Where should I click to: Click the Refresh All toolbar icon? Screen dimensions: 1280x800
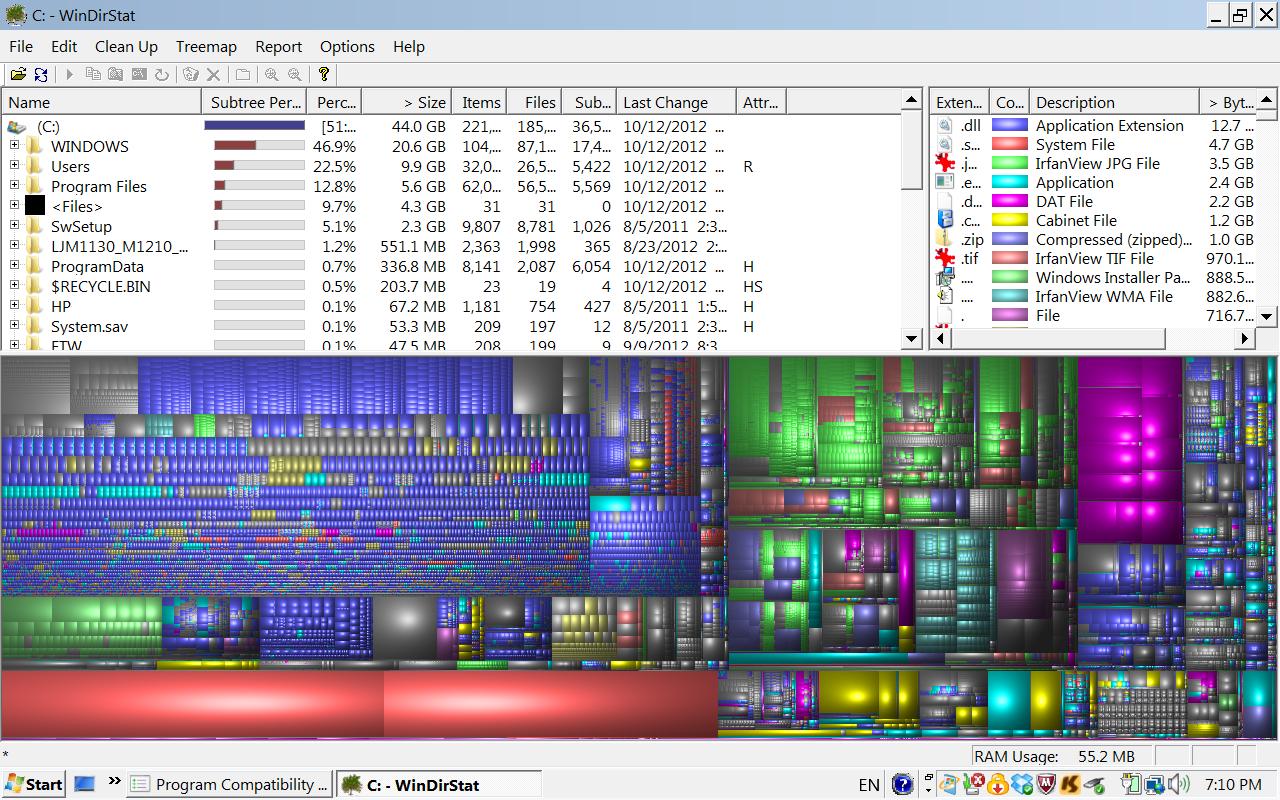[41, 74]
